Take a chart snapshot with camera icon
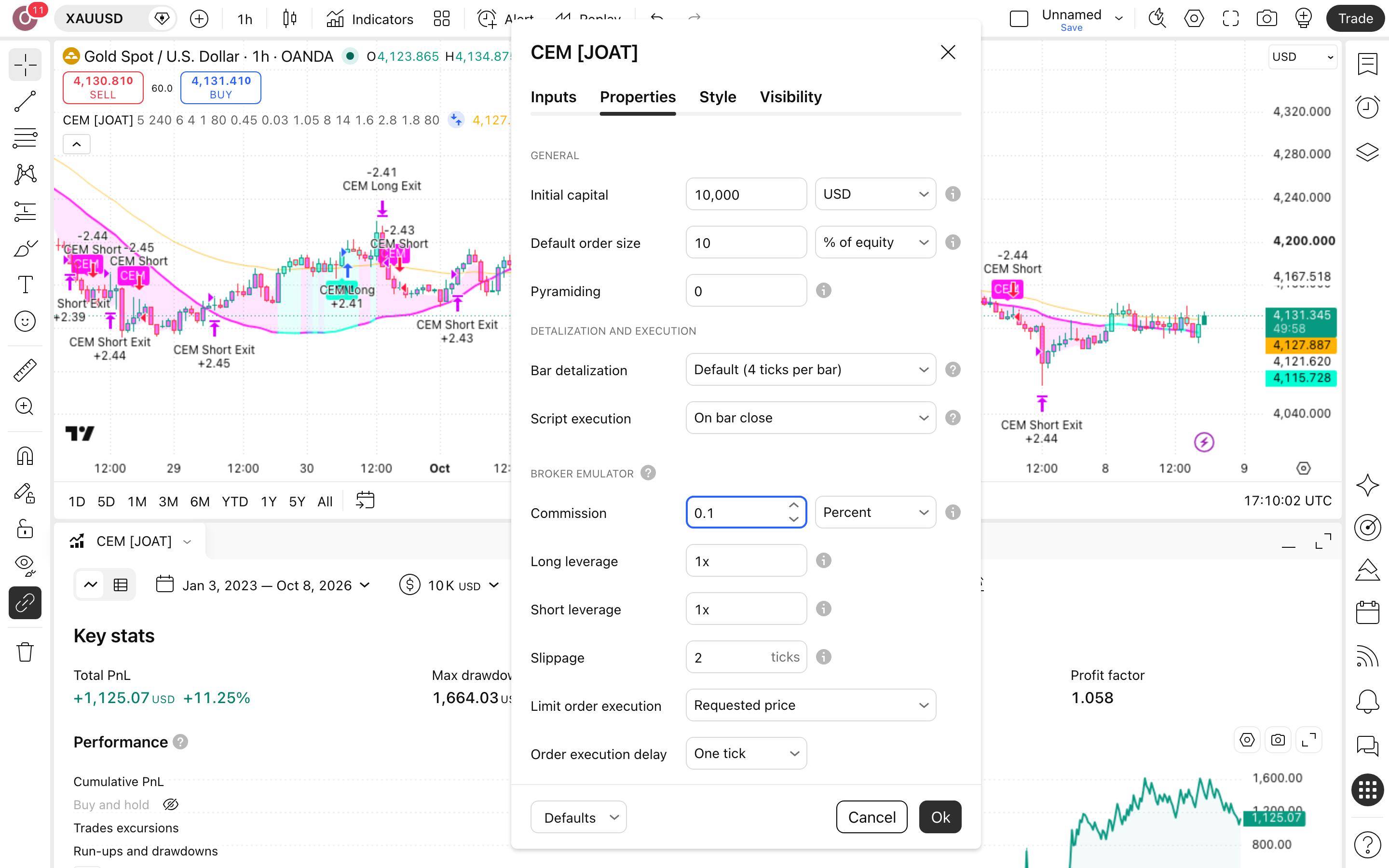 1266,18
